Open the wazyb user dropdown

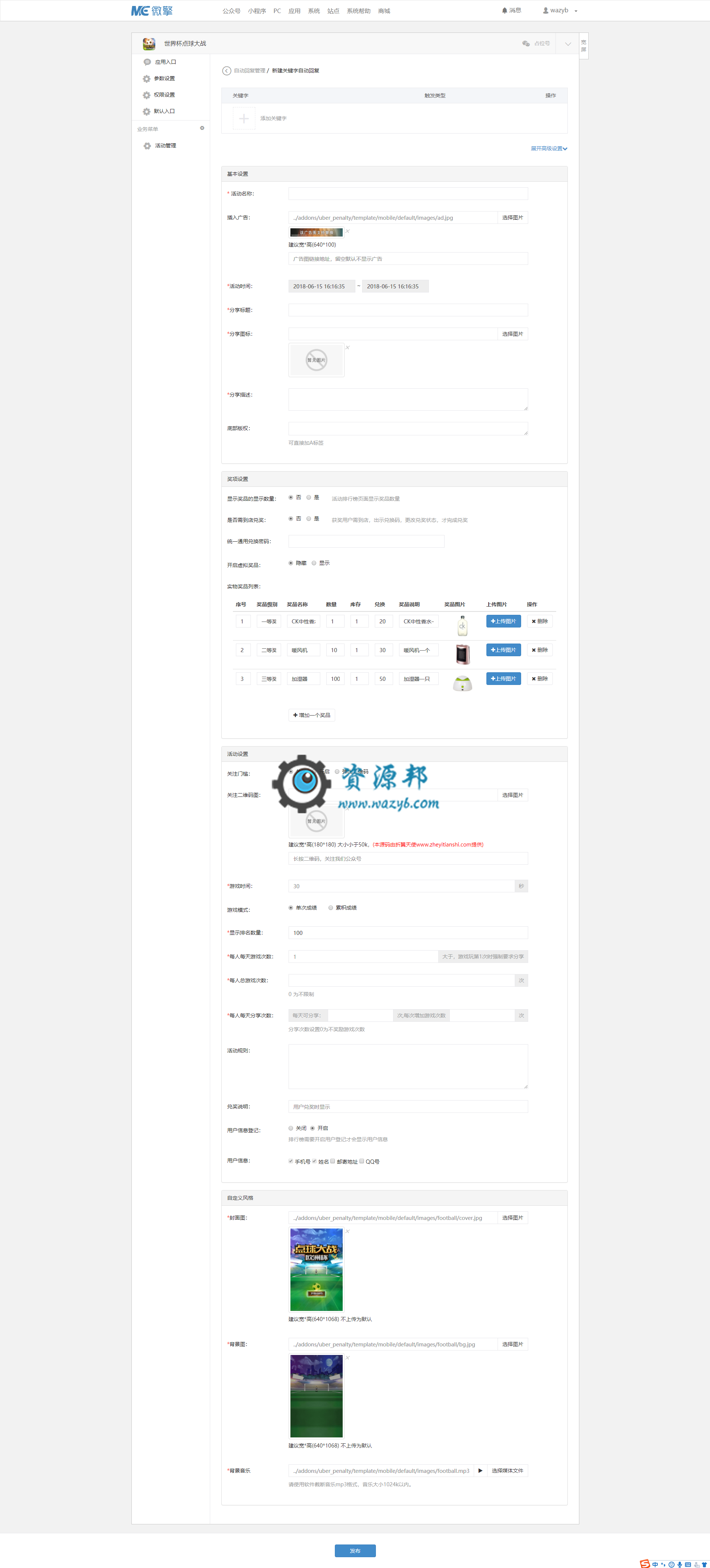(x=561, y=10)
